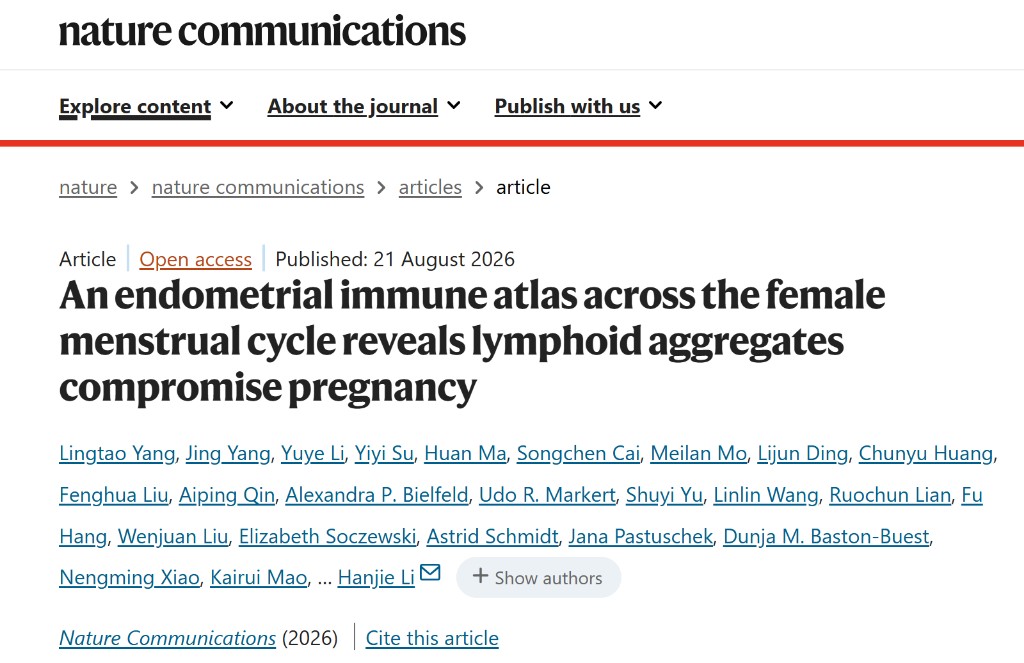This screenshot has width=1024, height=663.
Task: Select author Alexandra P. Bielfeld
Action: tap(377, 495)
